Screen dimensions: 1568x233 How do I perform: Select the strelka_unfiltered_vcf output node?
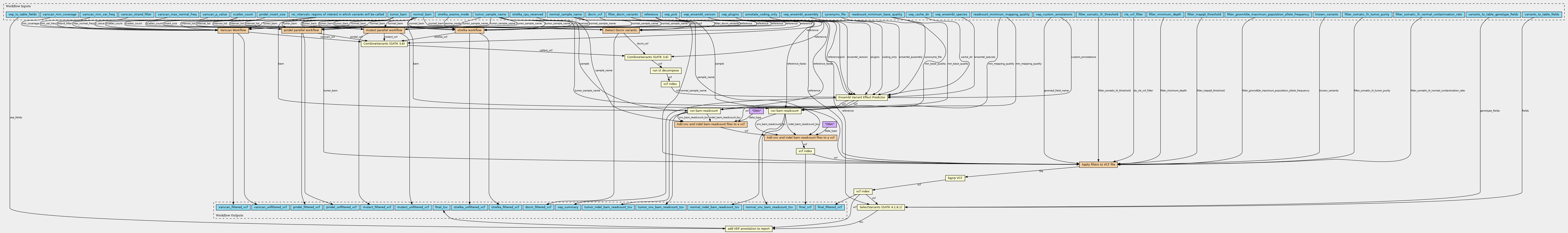[469, 207]
